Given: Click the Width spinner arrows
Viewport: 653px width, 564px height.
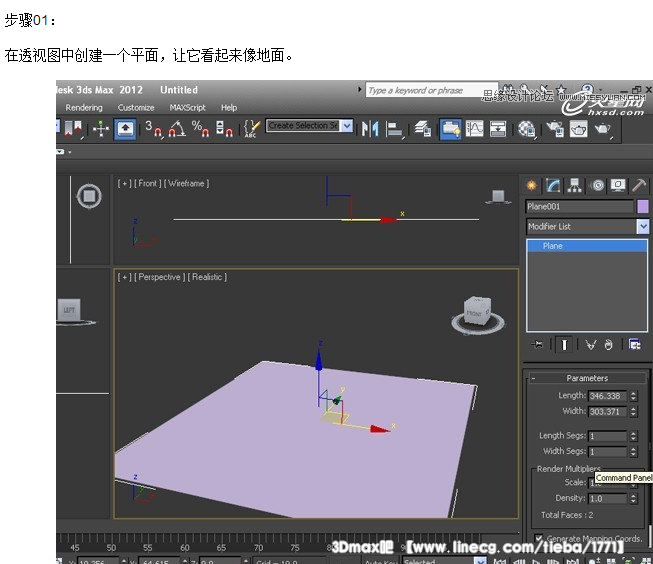Looking at the screenshot, I should [x=633, y=412].
